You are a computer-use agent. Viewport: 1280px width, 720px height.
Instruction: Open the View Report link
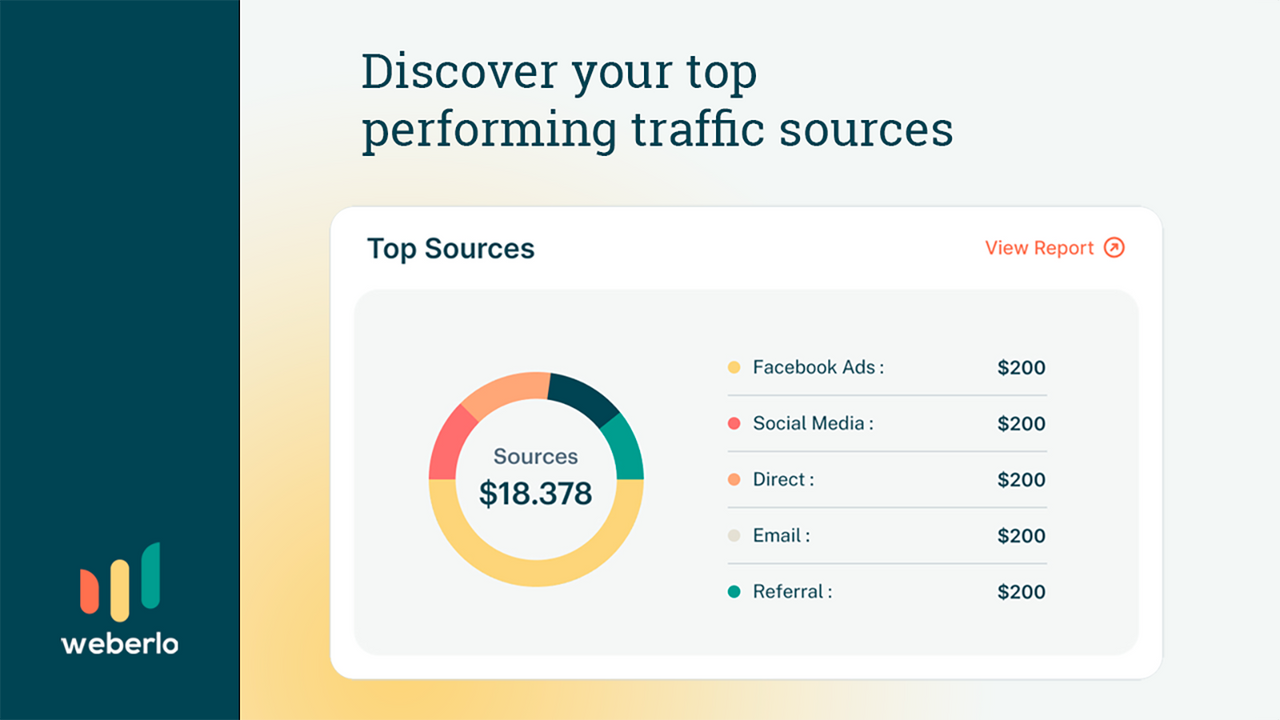[x=1040, y=247]
